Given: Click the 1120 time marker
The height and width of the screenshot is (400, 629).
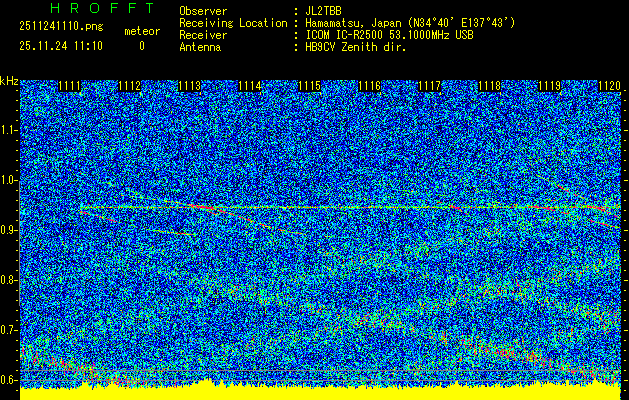Looking at the screenshot, I should (x=609, y=87).
